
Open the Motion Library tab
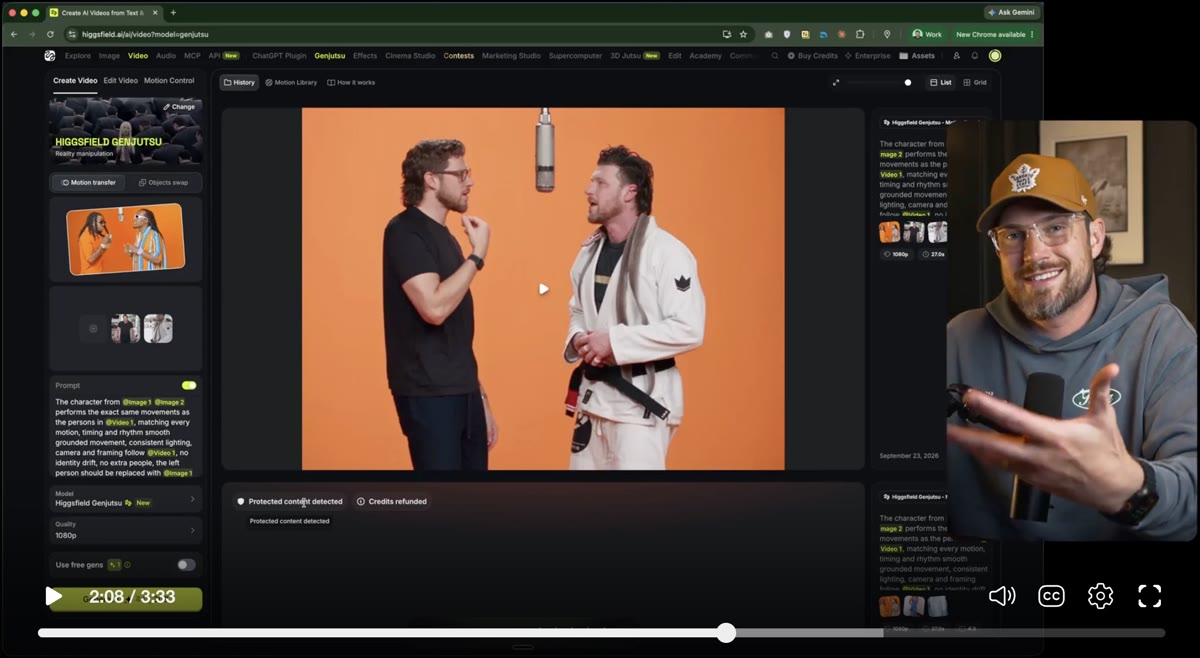click(291, 82)
